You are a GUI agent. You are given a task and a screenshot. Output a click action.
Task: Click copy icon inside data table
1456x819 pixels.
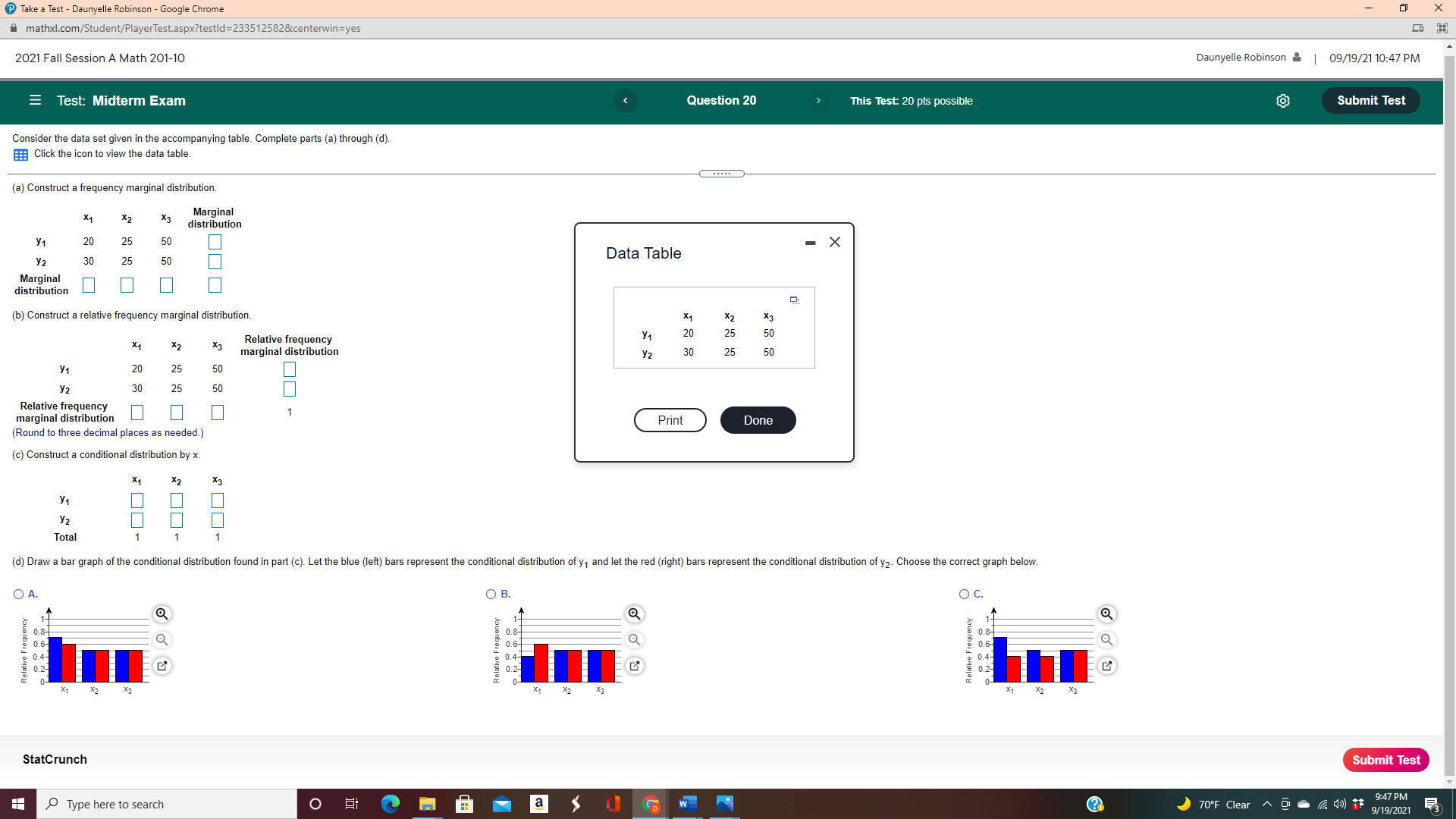[794, 300]
